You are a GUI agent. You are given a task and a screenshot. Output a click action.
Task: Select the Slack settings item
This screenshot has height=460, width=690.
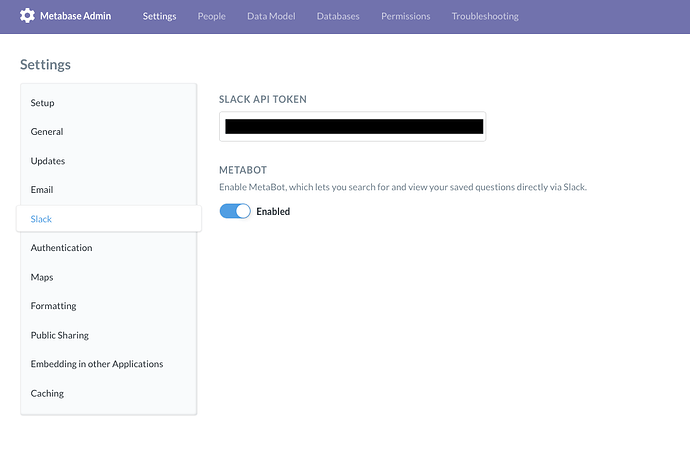click(x=109, y=219)
